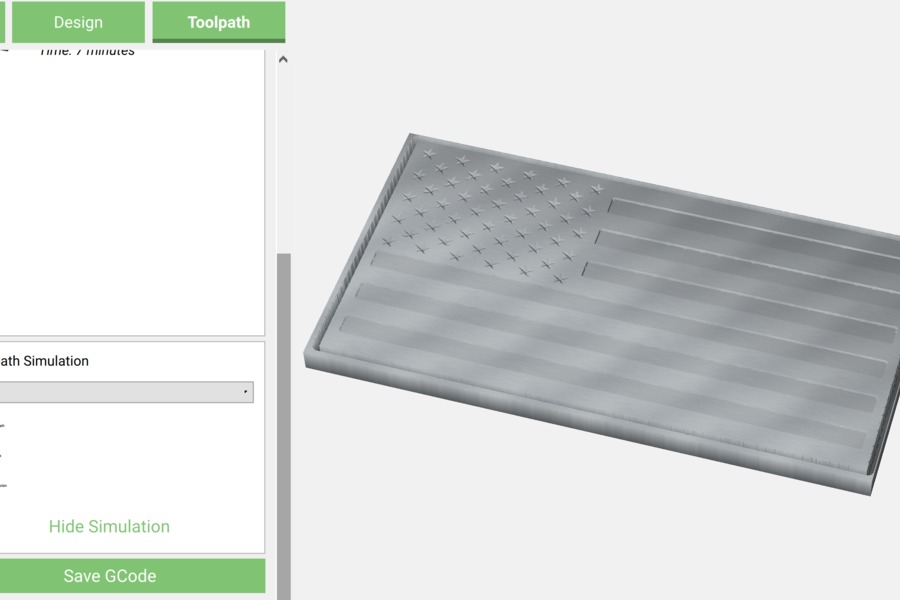The width and height of the screenshot is (900, 600).
Task: Click empty white area in the toolpath list panel
Action: (x=132, y=195)
